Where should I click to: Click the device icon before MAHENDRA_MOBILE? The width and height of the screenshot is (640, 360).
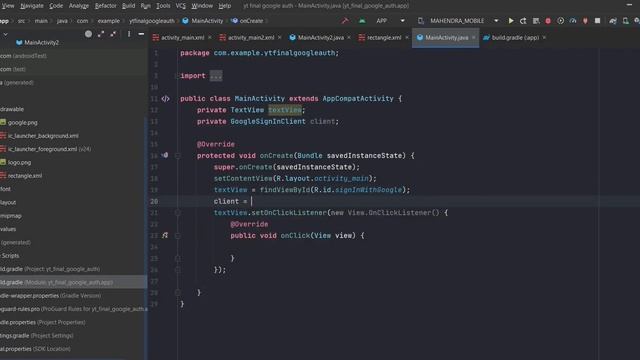[x=421, y=20]
